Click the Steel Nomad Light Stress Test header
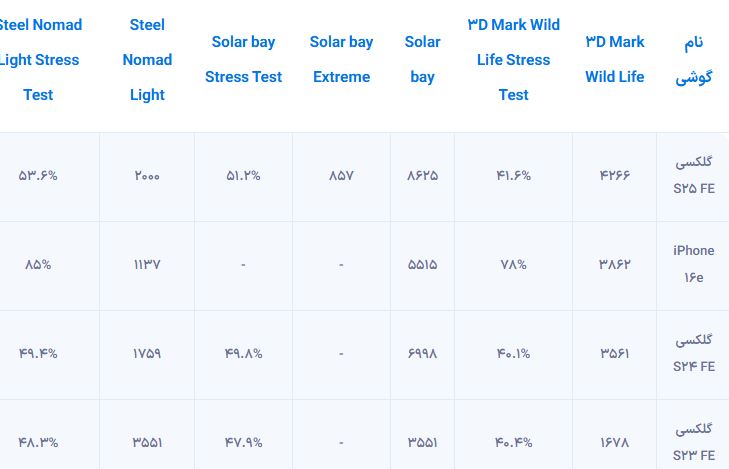This screenshot has width=729, height=469. [x=40, y=59]
